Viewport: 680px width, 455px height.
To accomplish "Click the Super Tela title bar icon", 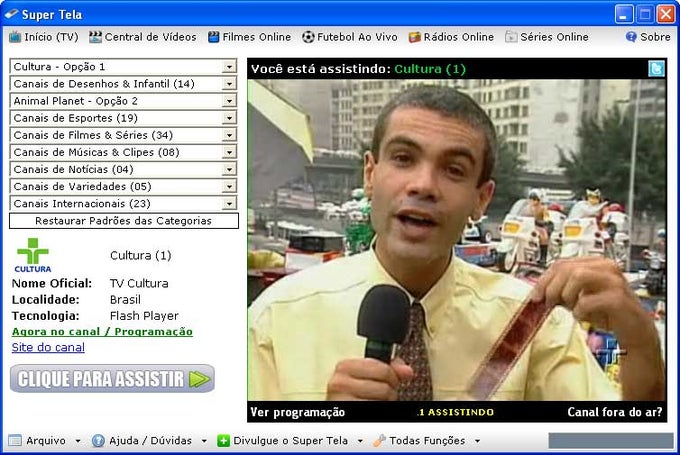I will coord(11,14).
